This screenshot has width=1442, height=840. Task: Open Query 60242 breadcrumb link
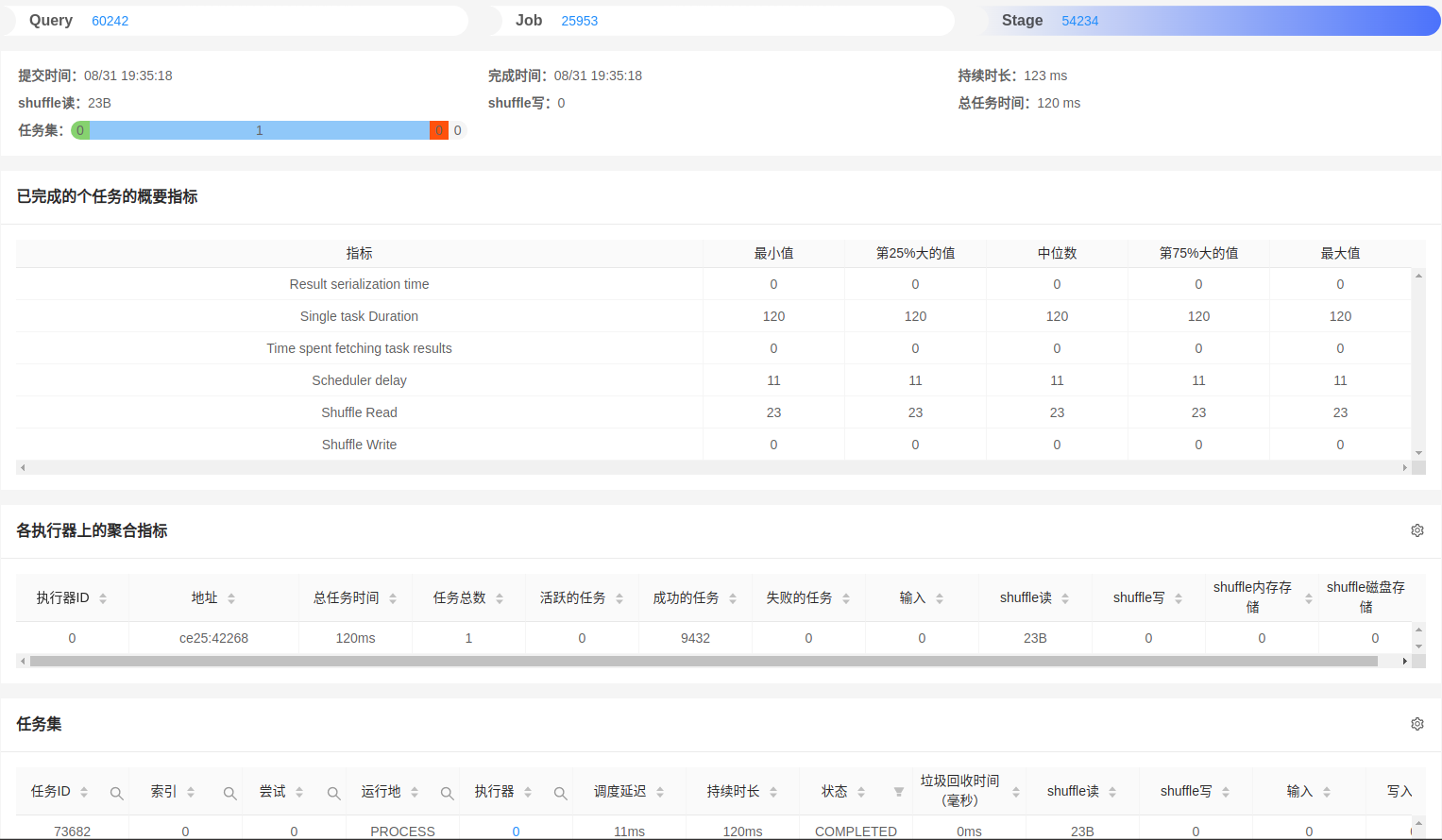click(x=110, y=21)
